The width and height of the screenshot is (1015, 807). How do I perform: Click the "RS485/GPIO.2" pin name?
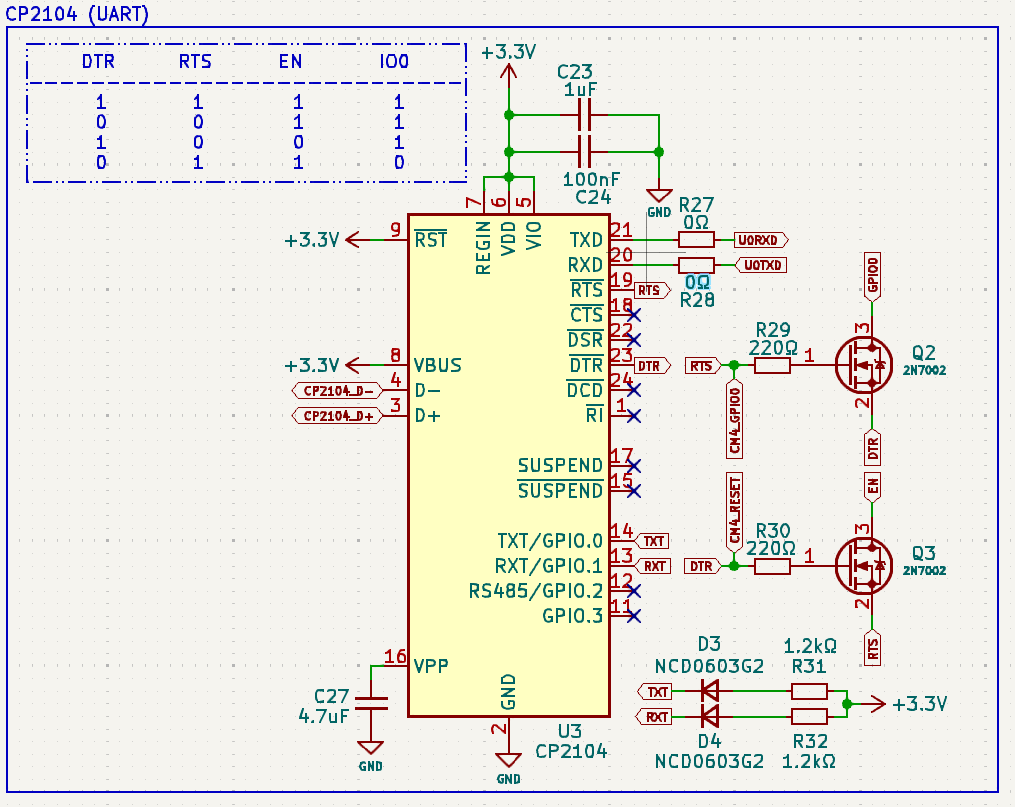[x=536, y=591]
